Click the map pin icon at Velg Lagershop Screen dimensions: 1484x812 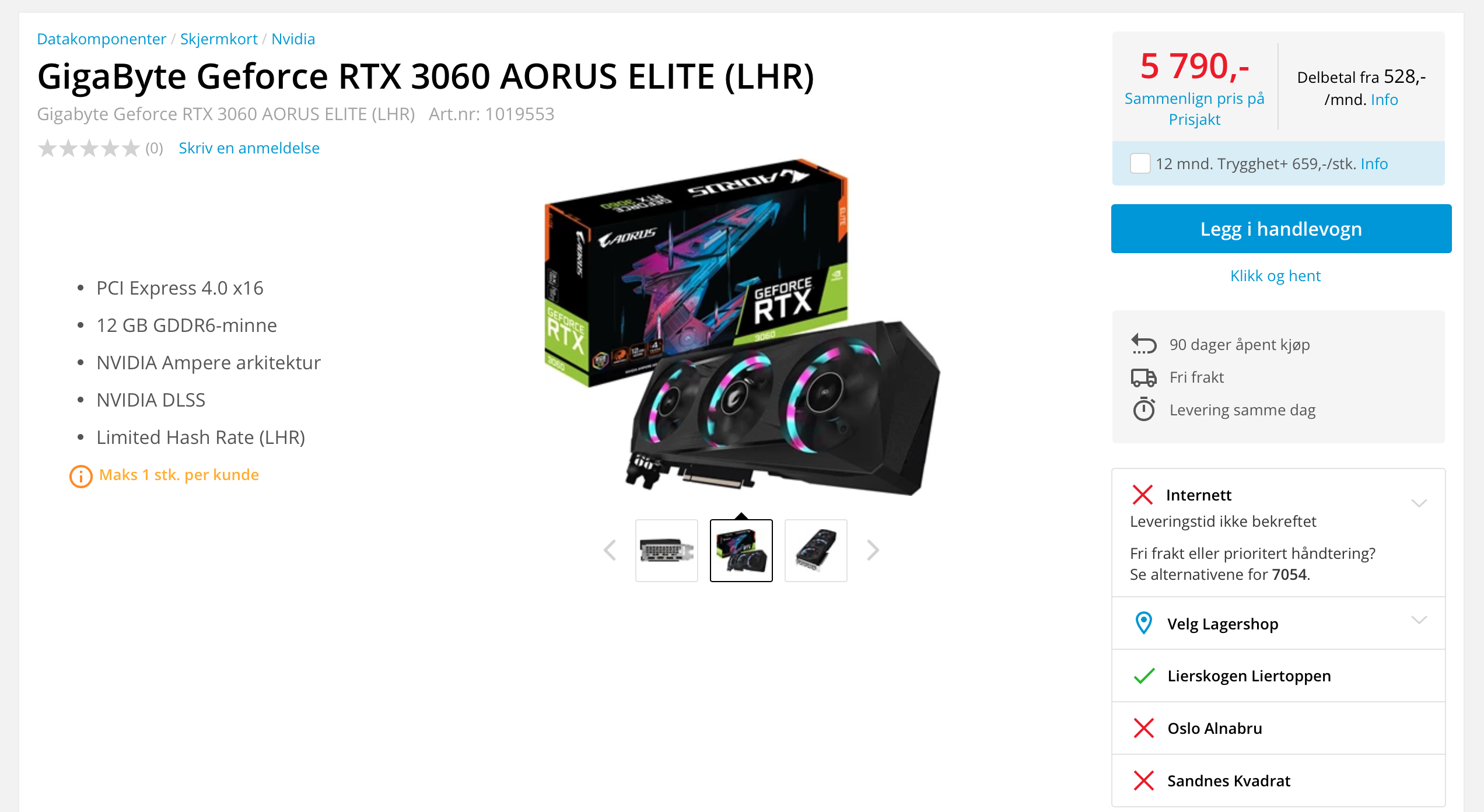1144,623
